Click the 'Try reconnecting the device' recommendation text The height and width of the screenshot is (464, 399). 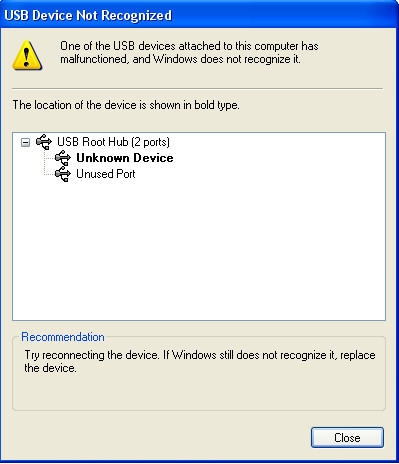pyautogui.click(x=91, y=355)
